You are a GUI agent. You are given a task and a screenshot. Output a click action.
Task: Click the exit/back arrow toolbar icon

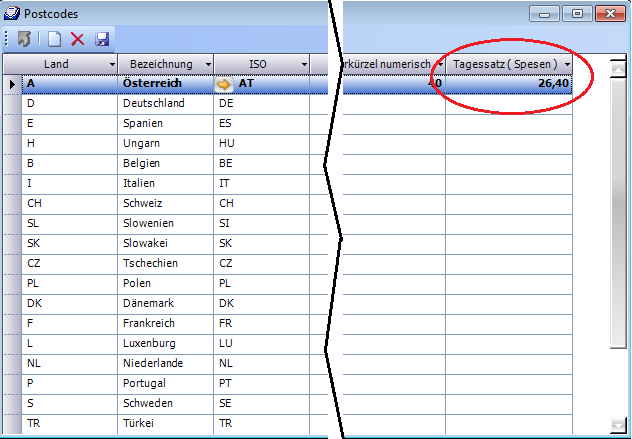point(24,39)
